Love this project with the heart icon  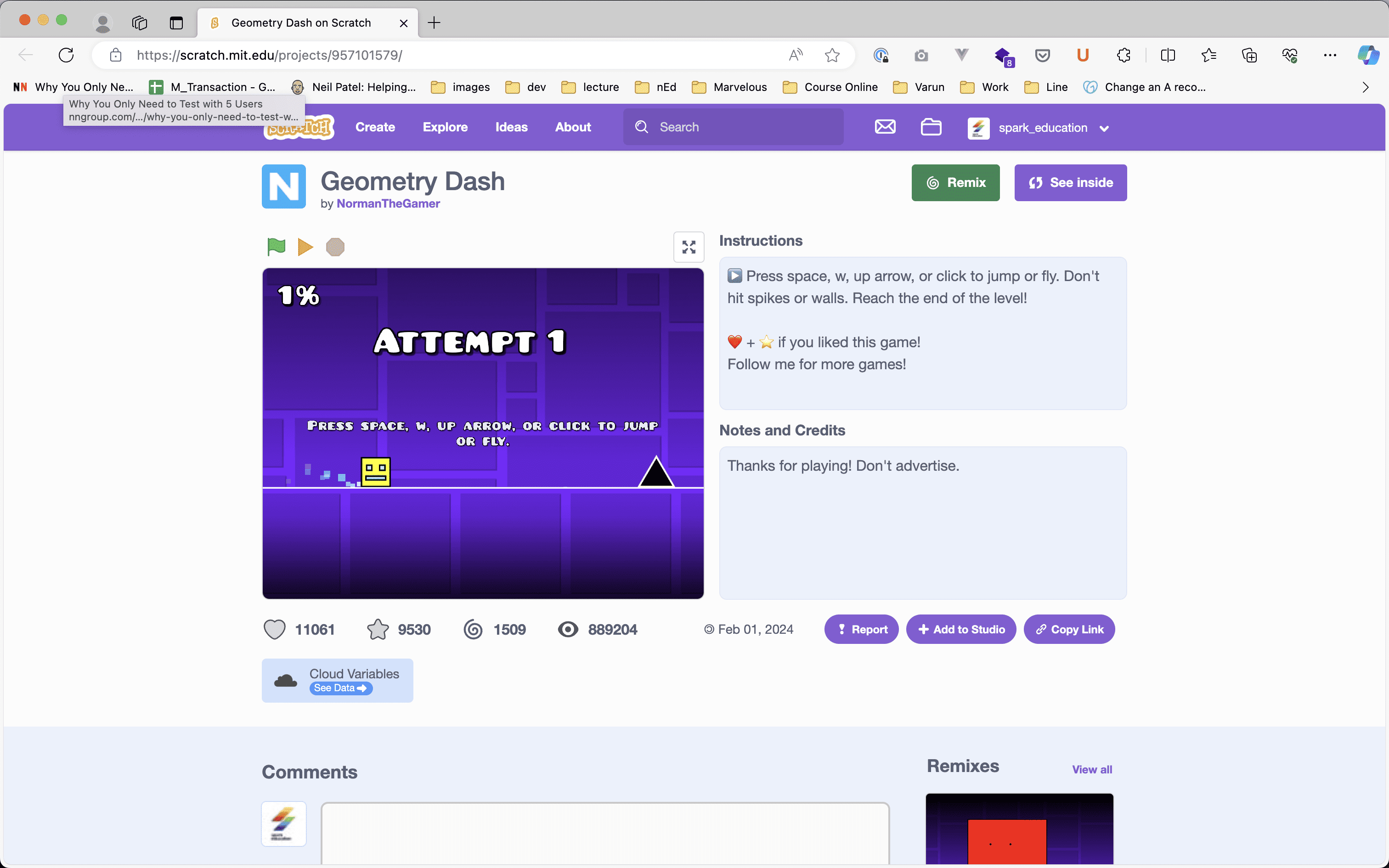(274, 629)
